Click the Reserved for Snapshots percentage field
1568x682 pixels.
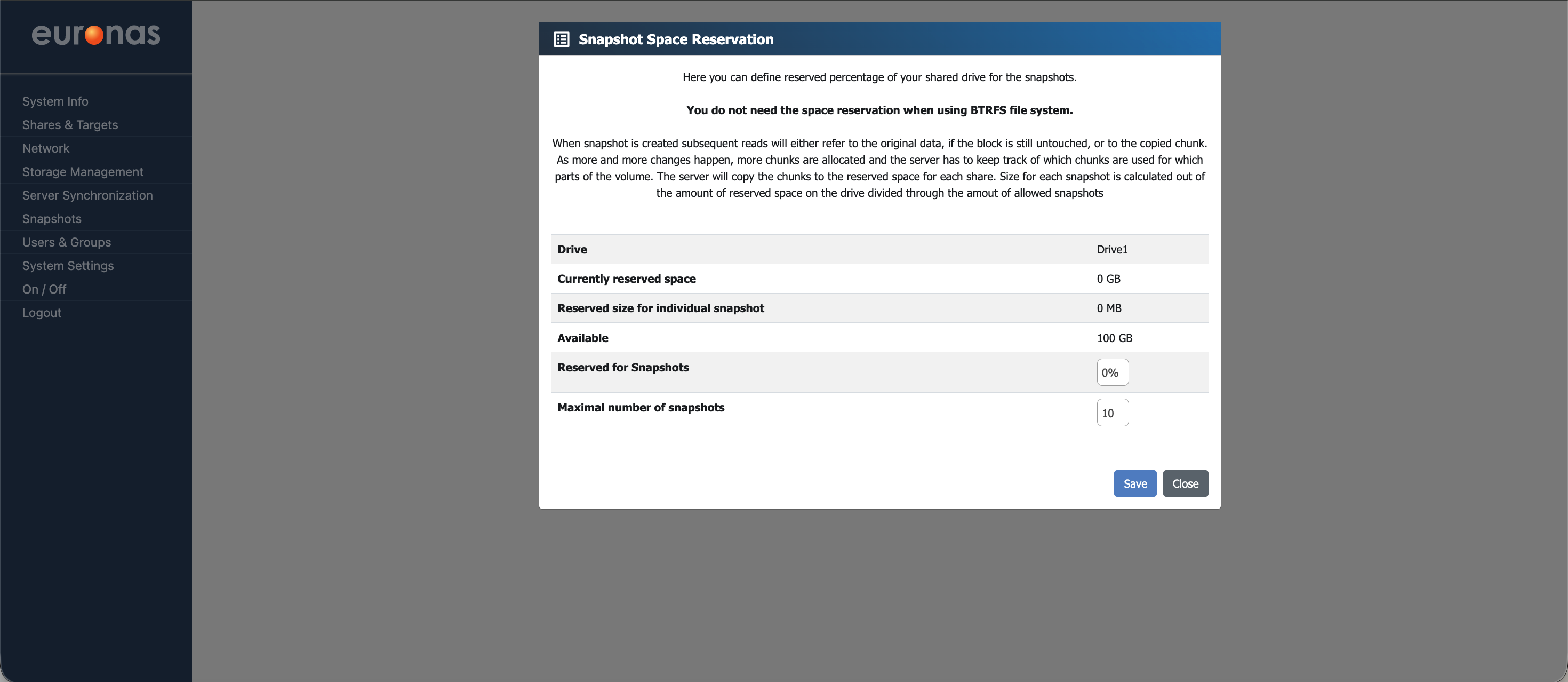coord(1112,372)
